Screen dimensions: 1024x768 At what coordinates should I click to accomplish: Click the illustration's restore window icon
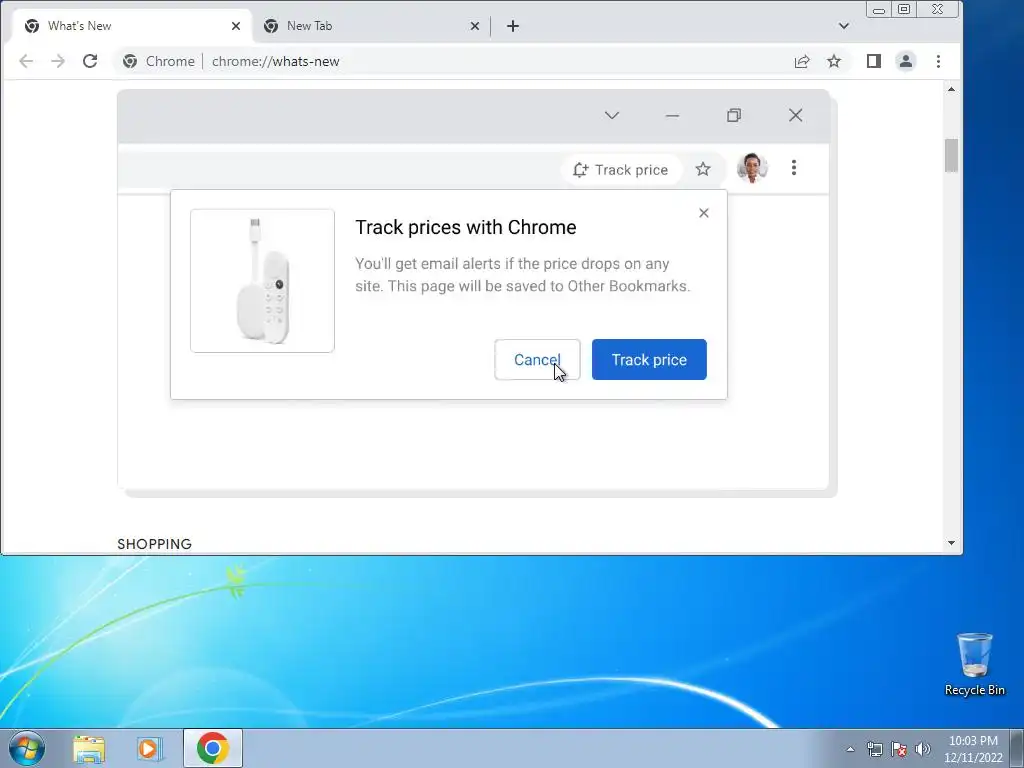734,116
